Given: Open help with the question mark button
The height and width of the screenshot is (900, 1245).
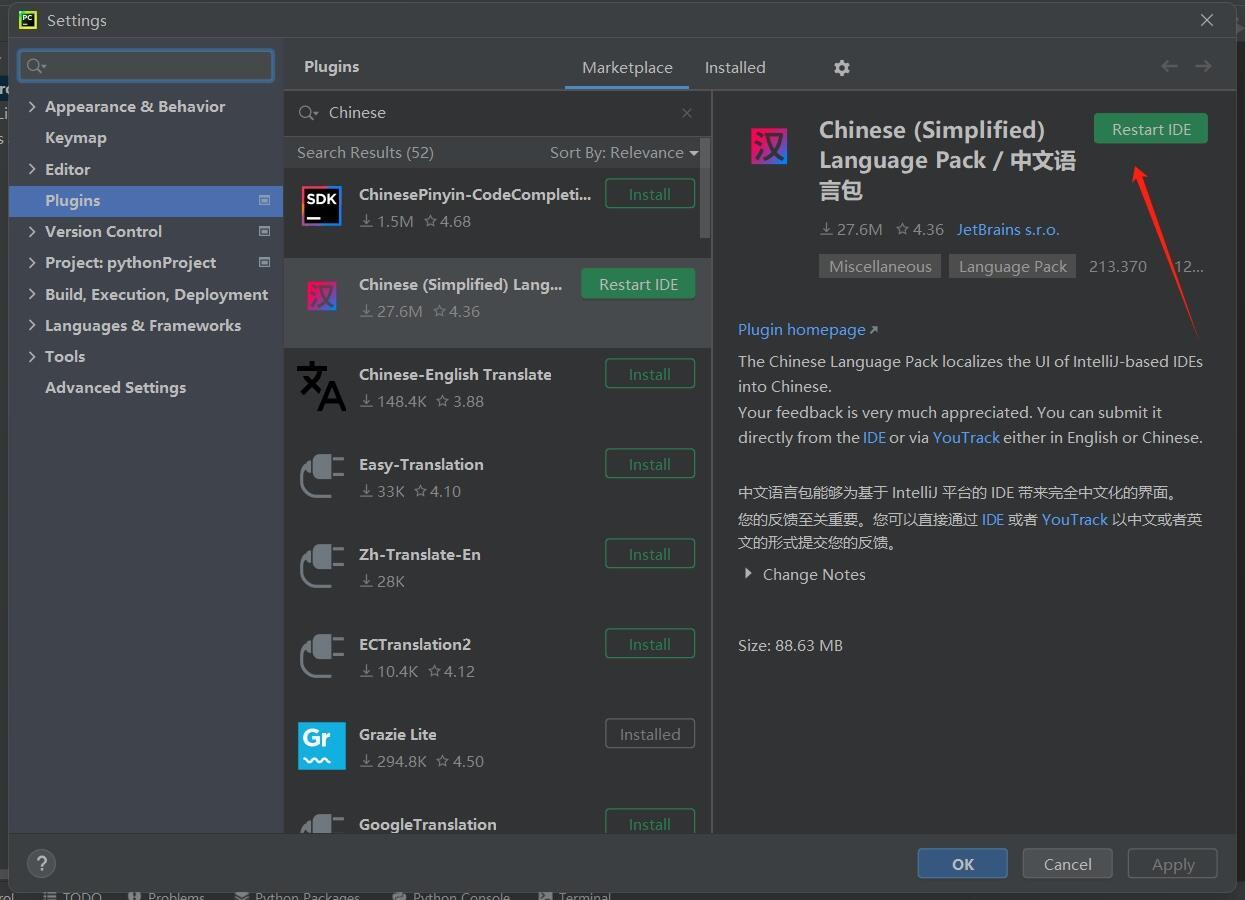Looking at the screenshot, I should 41,864.
